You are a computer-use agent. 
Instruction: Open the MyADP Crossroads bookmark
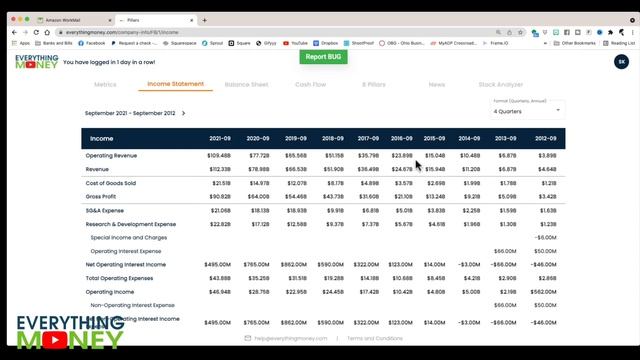[x=454, y=43]
